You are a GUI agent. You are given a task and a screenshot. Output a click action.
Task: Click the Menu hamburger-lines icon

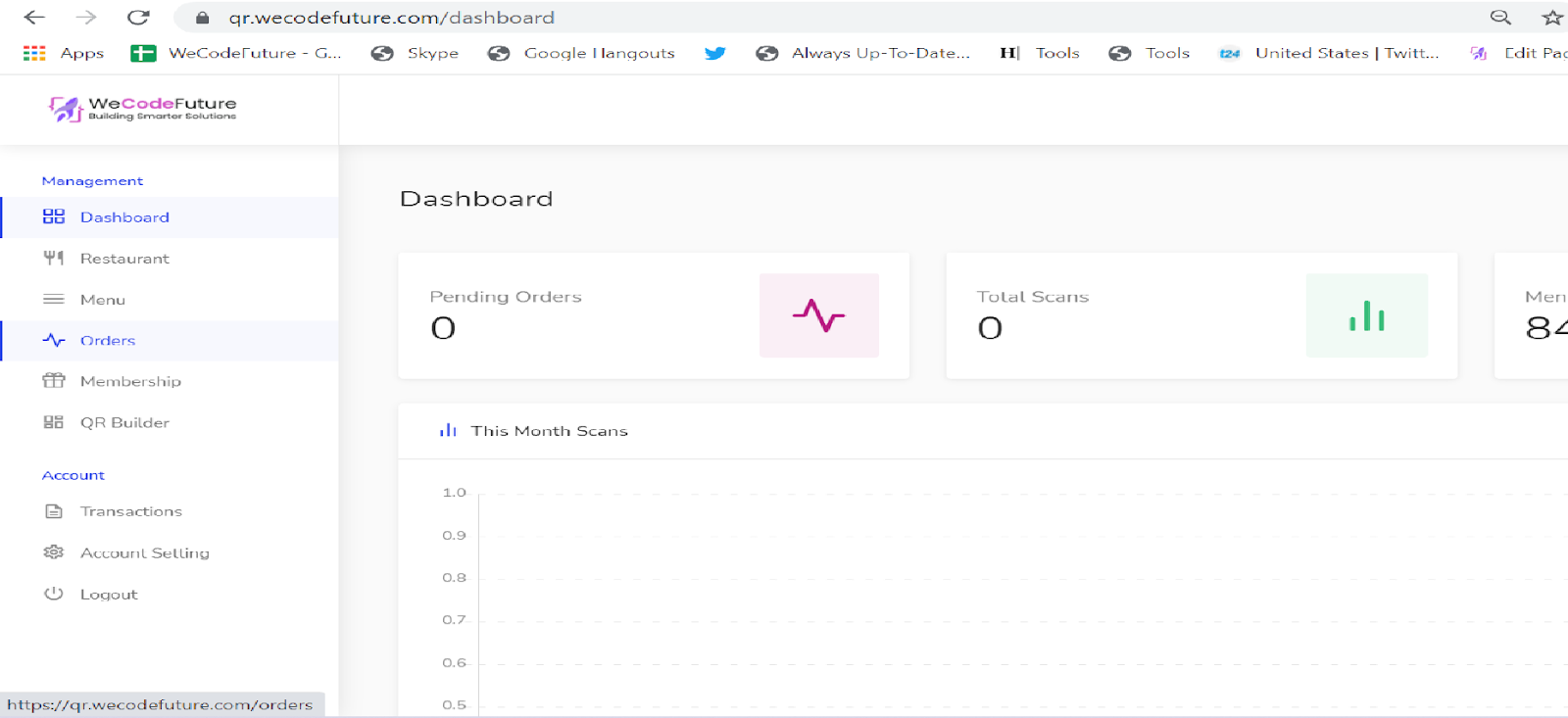click(54, 299)
